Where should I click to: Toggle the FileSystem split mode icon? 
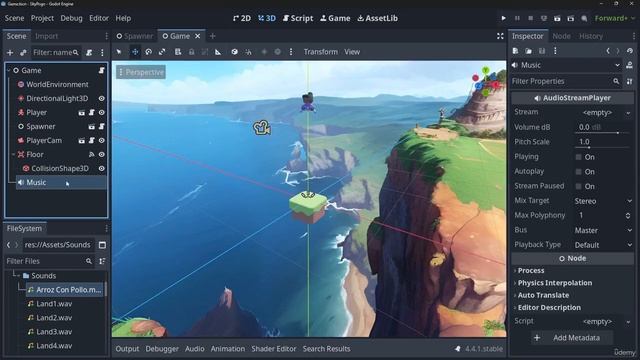click(102, 245)
